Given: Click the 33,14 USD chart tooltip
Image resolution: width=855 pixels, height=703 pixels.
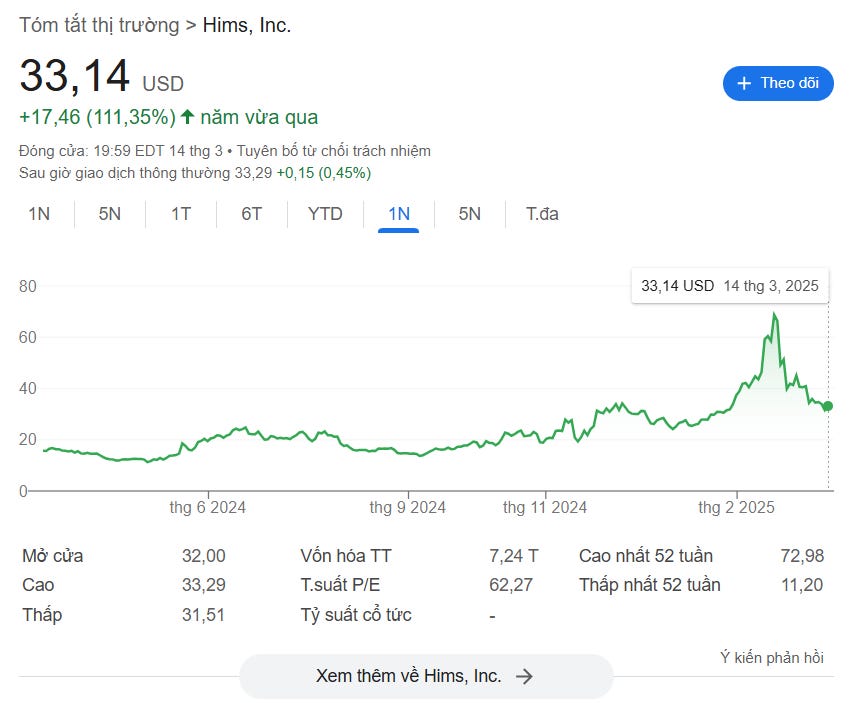Looking at the screenshot, I should pyautogui.click(x=729, y=286).
